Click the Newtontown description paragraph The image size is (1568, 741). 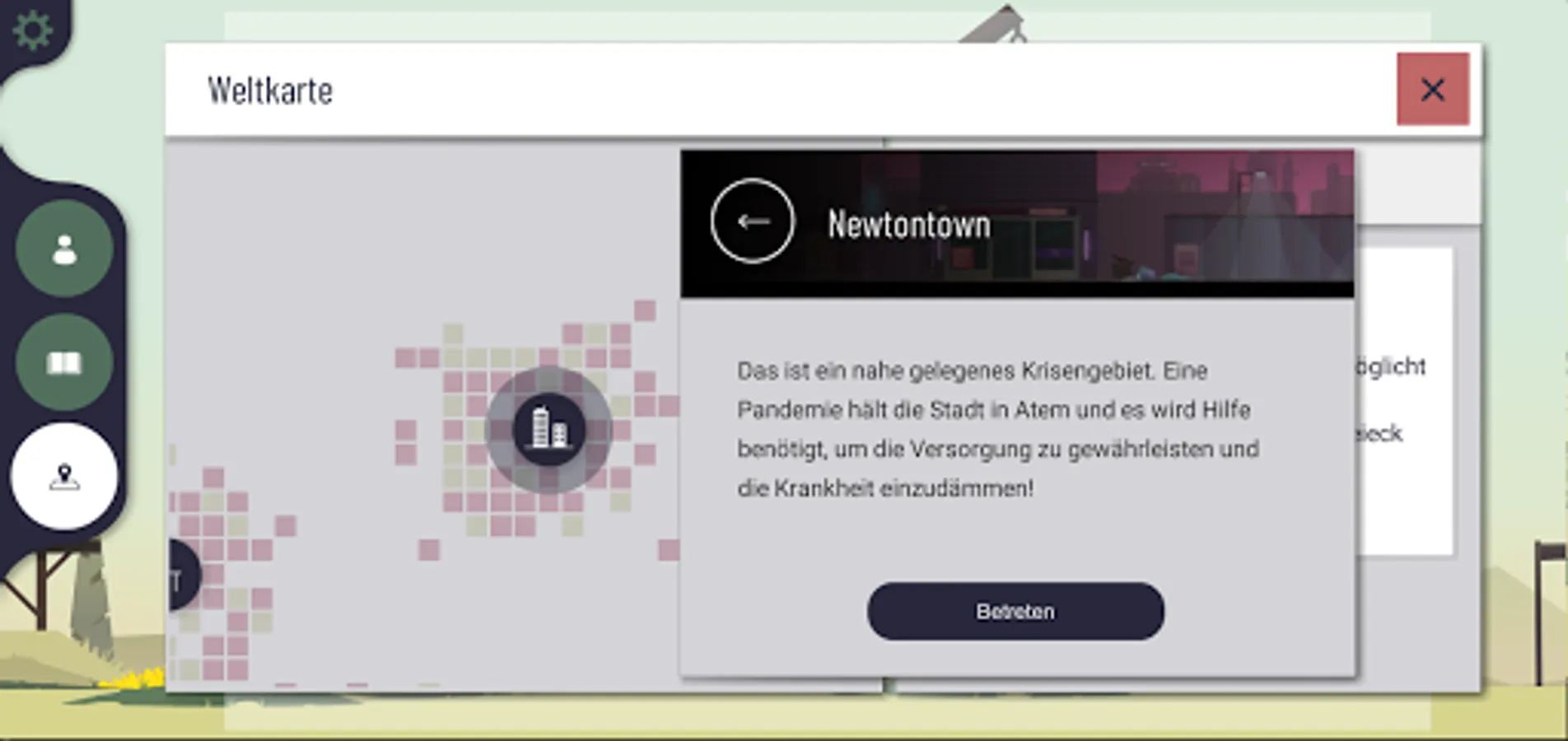pos(998,429)
